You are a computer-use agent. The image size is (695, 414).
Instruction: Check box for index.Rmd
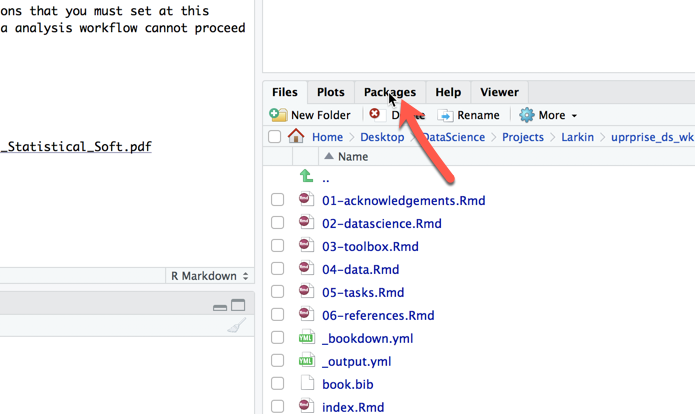277,406
